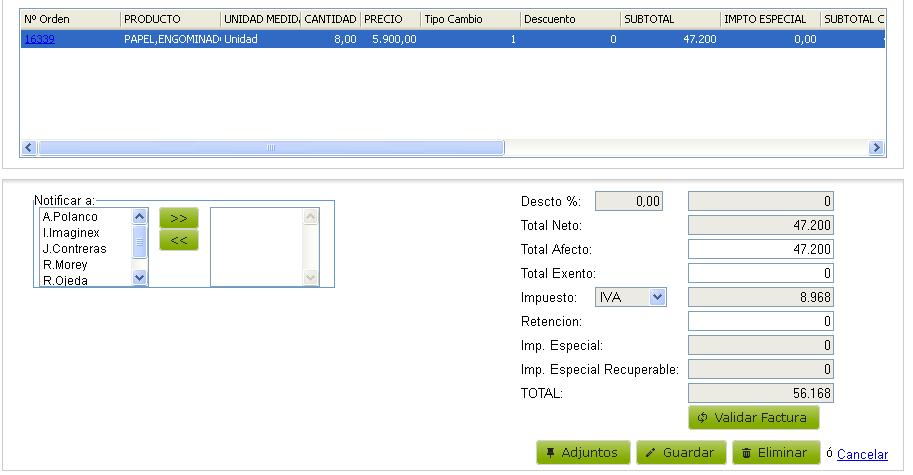
Task: Save invoice with Guardar button
Action: pyautogui.click(x=681, y=452)
